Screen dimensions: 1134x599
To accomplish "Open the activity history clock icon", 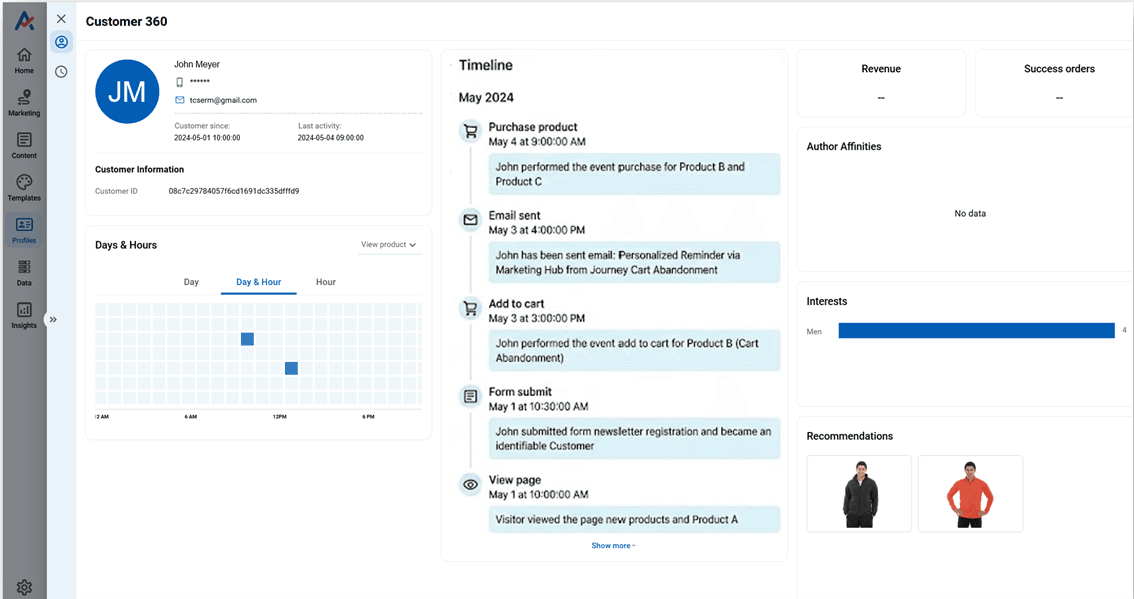I will (61, 72).
